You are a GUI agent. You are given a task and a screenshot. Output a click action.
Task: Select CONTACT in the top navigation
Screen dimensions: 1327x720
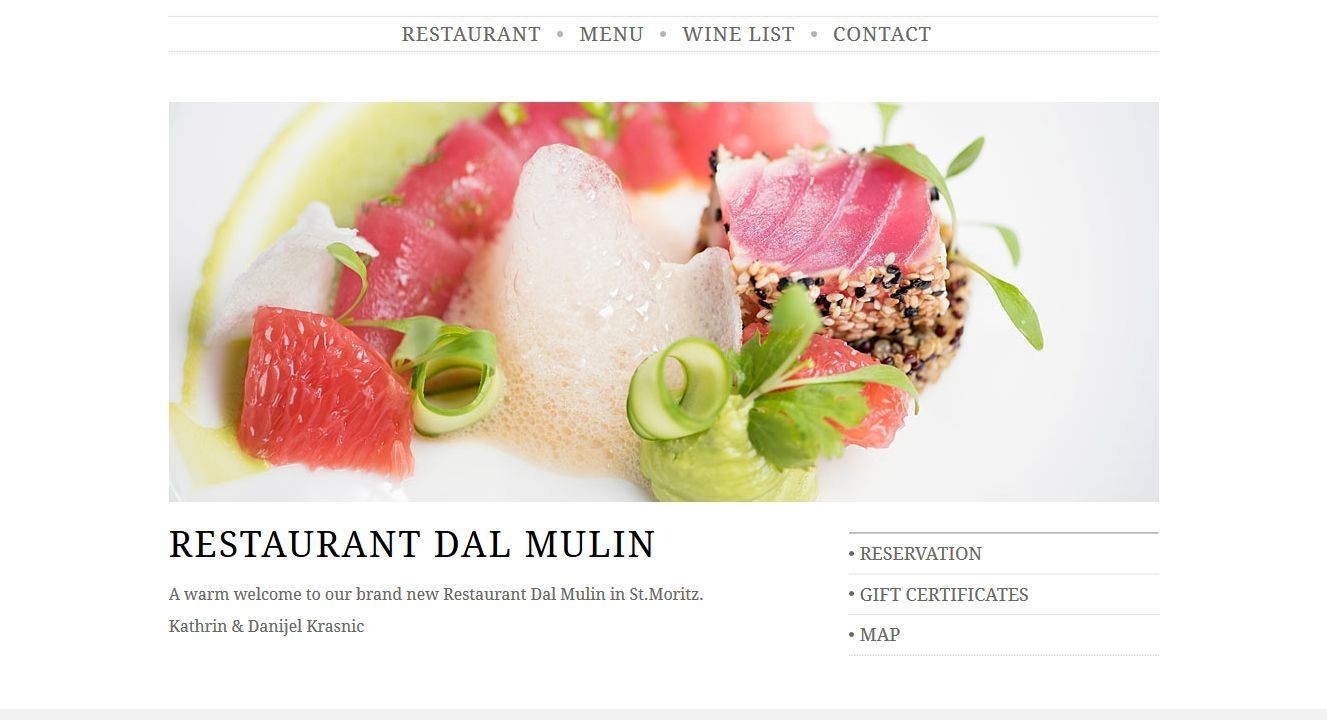pos(882,34)
